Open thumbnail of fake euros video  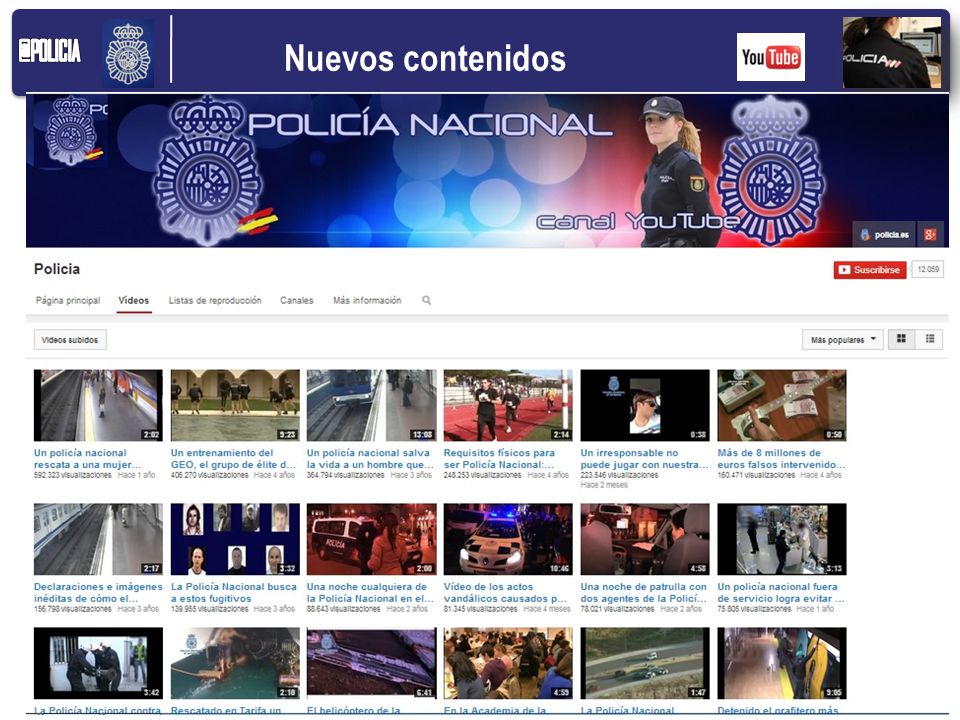point(782,405)
